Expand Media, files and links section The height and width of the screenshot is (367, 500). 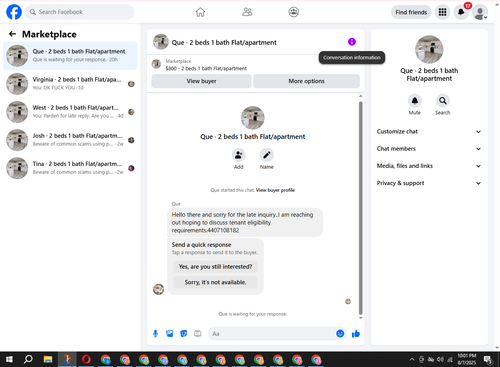[x=429, y=166]
